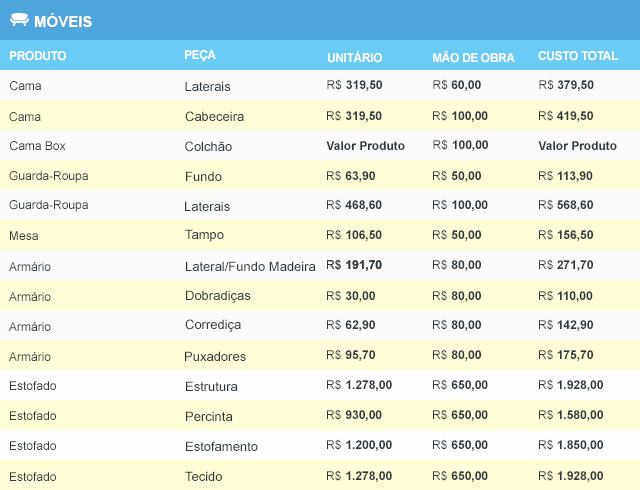Click the MÃO DE OBRA column header
640x490 pixels.
473,58
